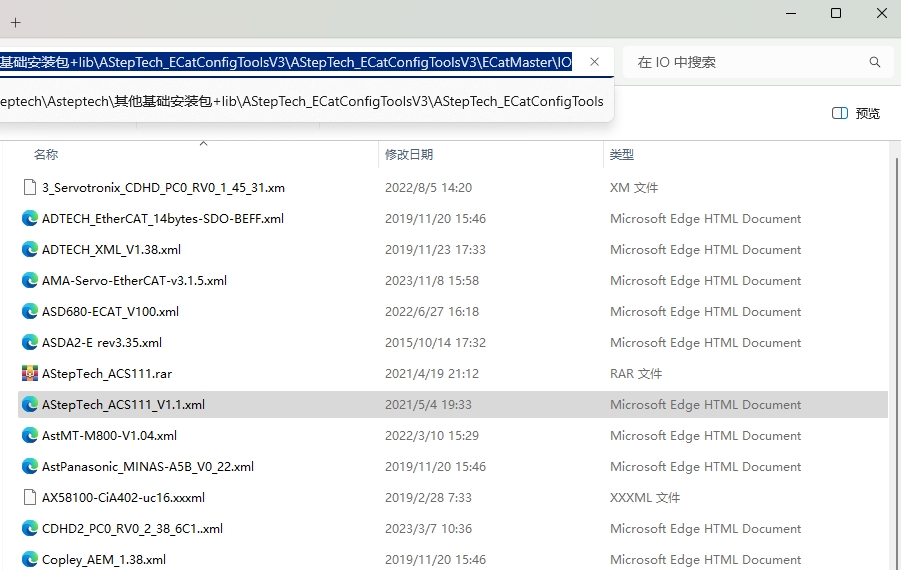Viewport: 901px width, 570px height.
Task: Click RAR archive icon of AStepTech_ACS111.rar
Action: click(x=29, y=373)
